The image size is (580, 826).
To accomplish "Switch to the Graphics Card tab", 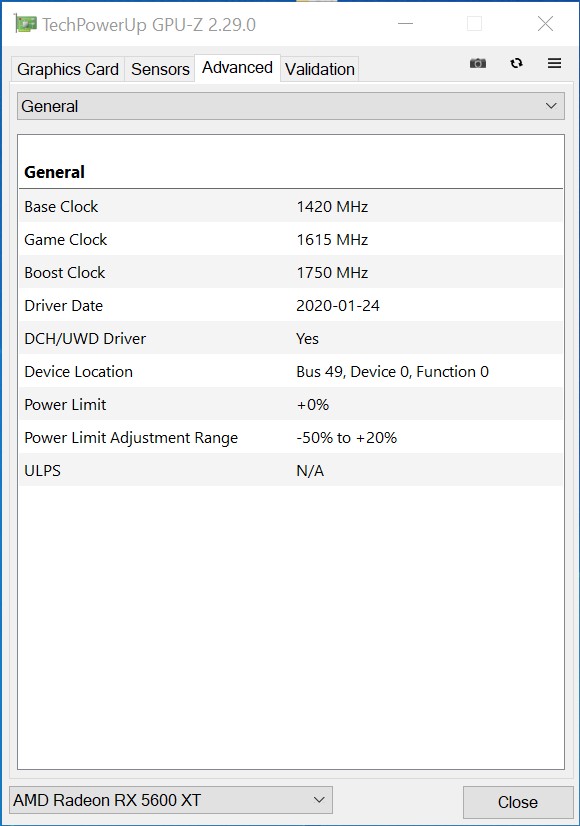I will 67,69.
